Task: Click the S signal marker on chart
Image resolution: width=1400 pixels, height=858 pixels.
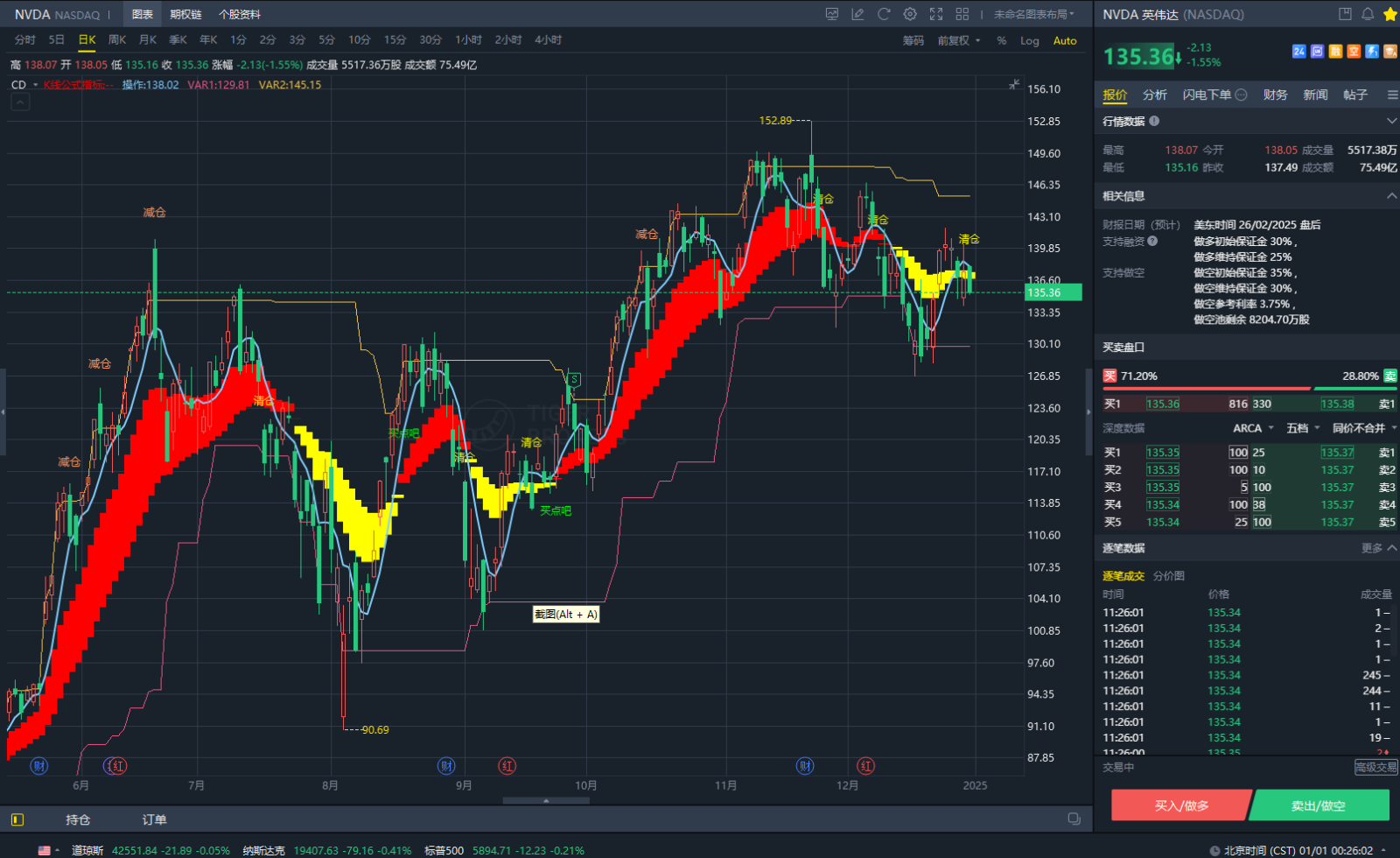Action: point(574,379)
